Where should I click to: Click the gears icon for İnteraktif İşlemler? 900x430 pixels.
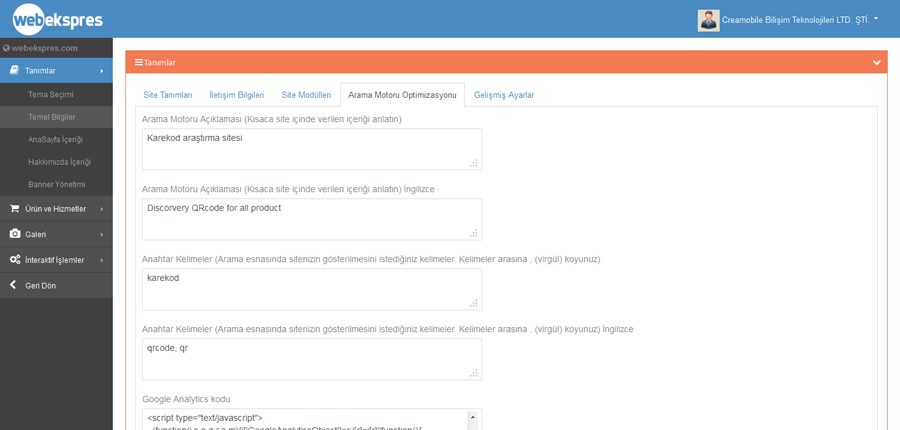click(x=14, y=260)
